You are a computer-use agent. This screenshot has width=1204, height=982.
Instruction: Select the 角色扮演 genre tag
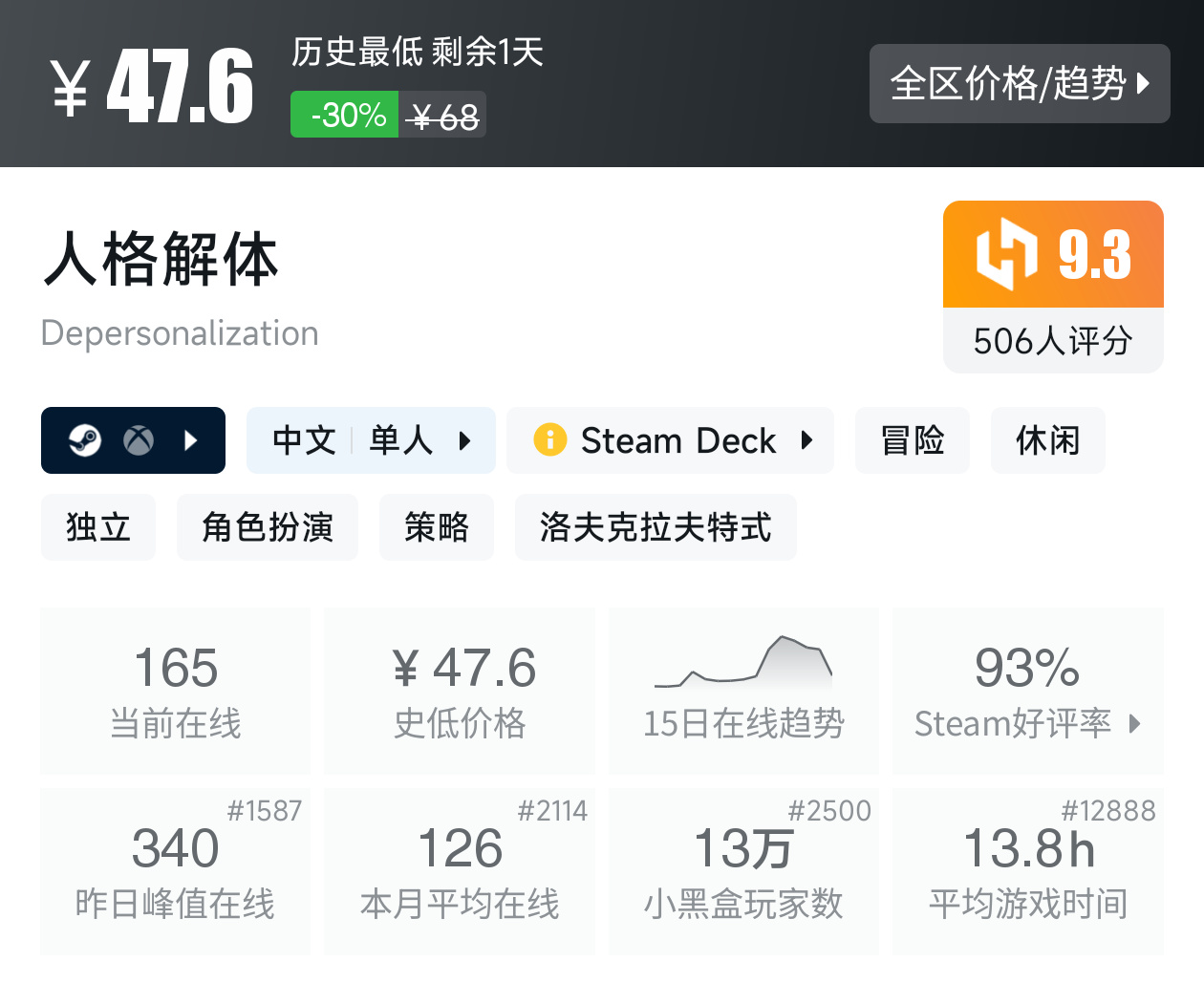267,527
